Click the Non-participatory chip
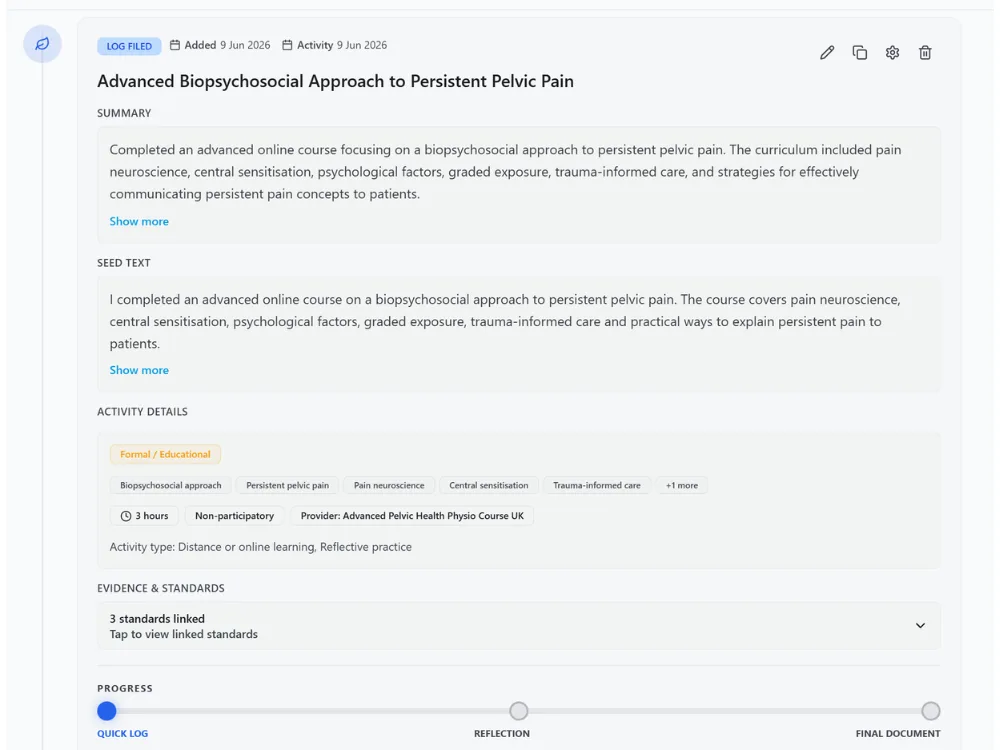Screen dimensions: 1000x750 coord(234,516)
